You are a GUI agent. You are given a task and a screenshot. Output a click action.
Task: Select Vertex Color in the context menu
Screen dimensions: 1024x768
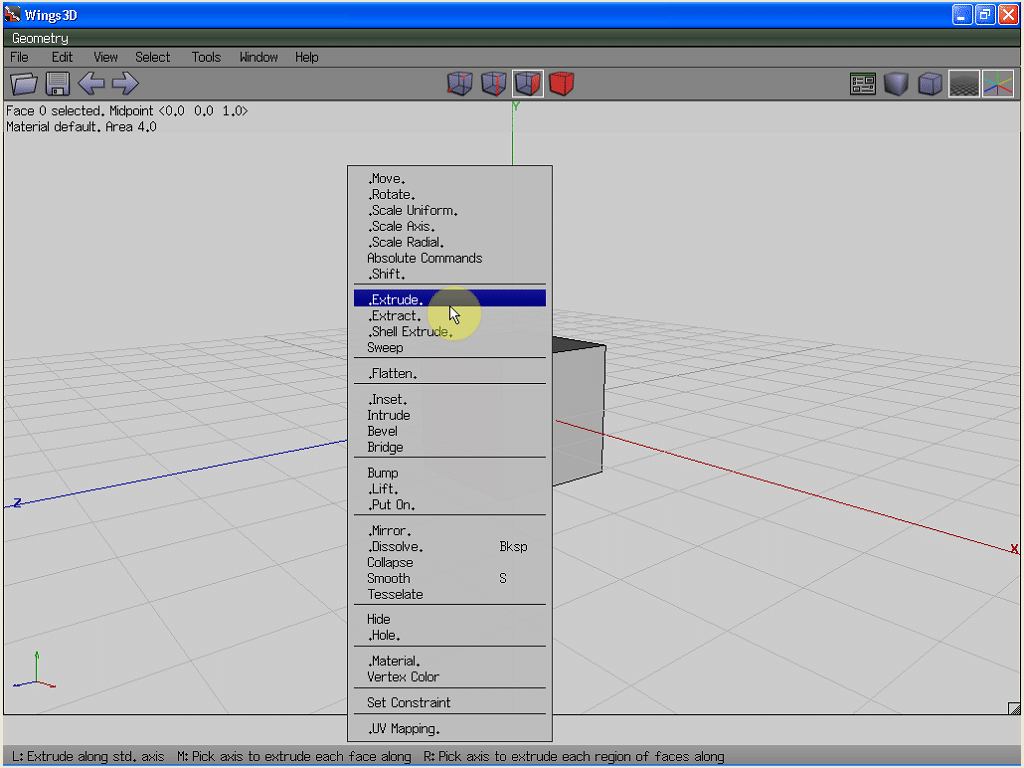tap(403, 676)
